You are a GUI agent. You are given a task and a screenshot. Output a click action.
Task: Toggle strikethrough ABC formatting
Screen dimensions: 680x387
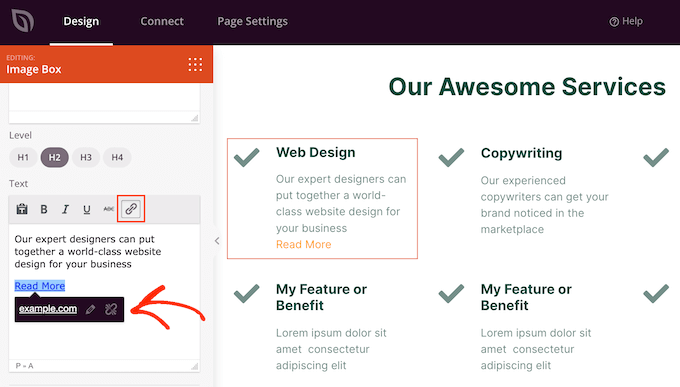pyautogui.click(x=108, y=209)
